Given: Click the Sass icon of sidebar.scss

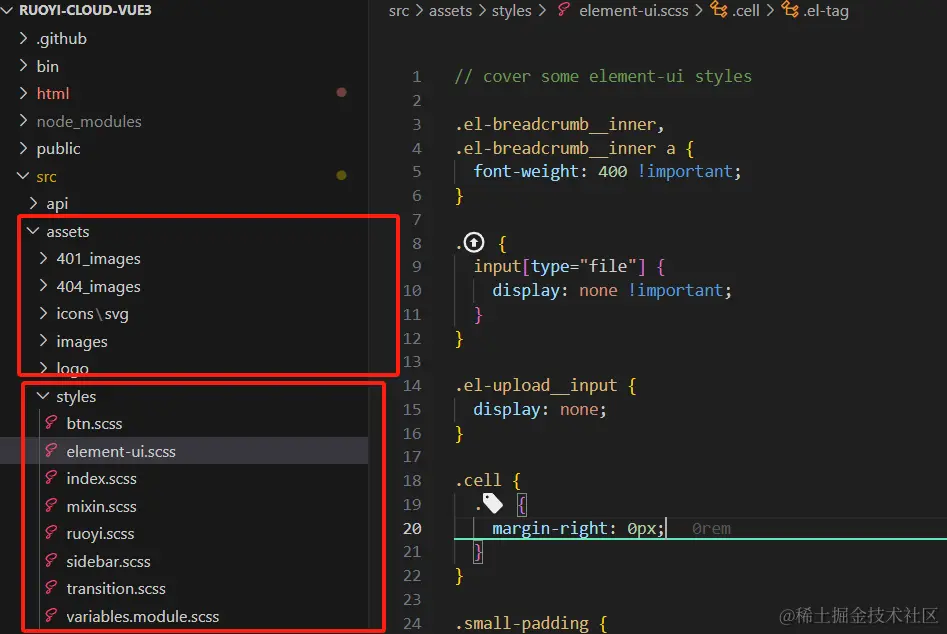Looking at the screenshot, I should tap(51, 560).
